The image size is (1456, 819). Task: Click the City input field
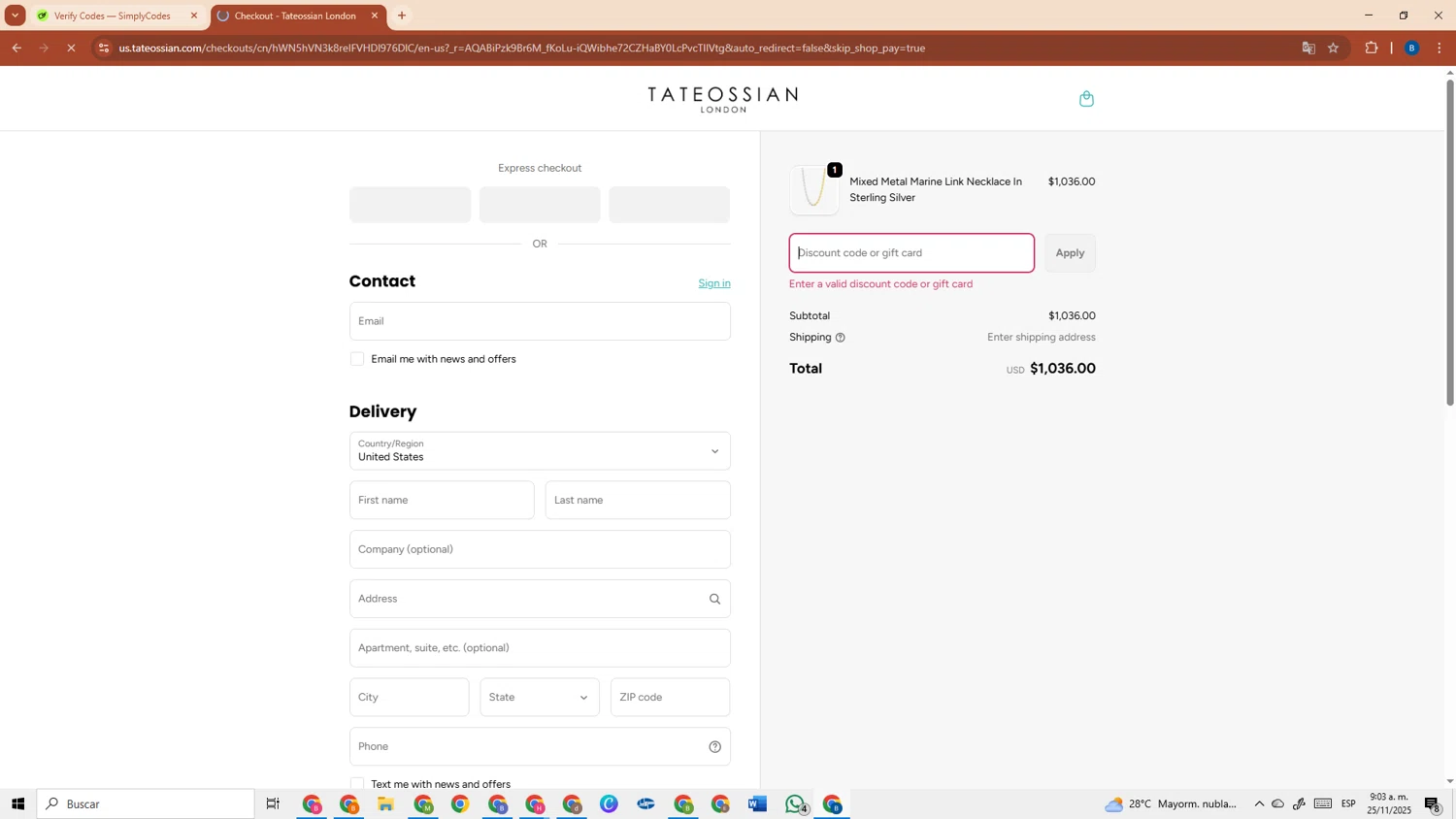(x=409, y=698)
